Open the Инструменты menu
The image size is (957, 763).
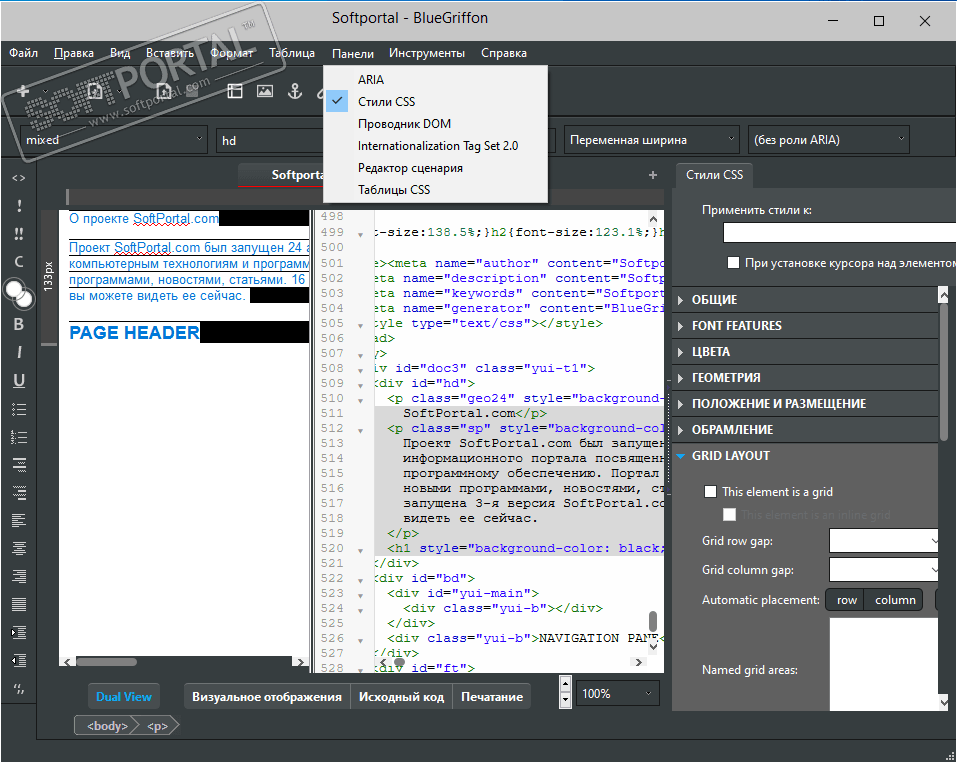tap(427, 53)
